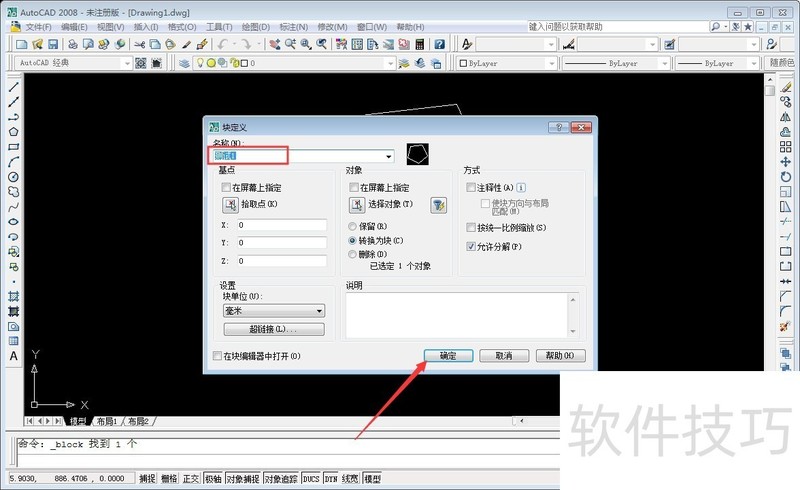The image size is (800, 490).
Task: Click the Plot (print) icon
Action: [x=73, y=44]
